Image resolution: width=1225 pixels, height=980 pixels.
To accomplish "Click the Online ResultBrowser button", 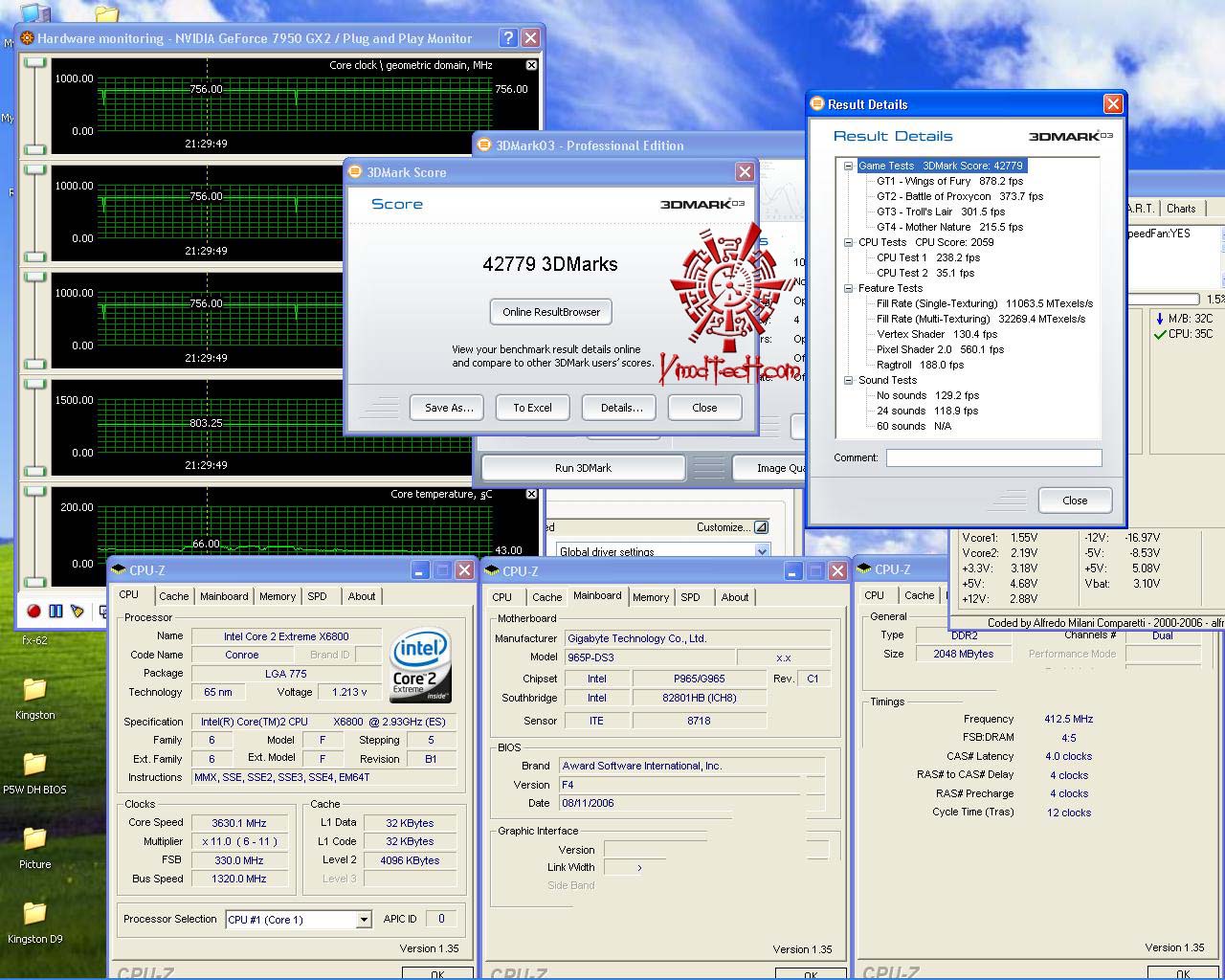I will [551, 312].
